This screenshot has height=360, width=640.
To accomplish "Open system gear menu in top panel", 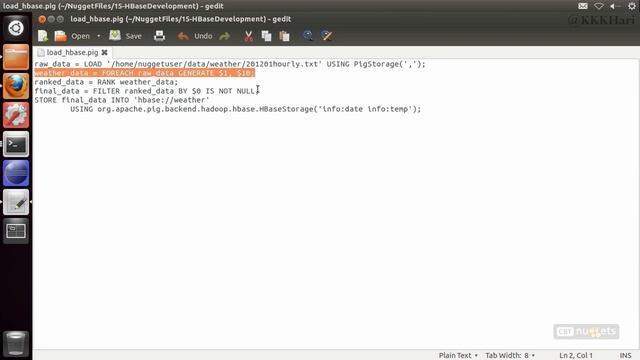I will [631, 6].
